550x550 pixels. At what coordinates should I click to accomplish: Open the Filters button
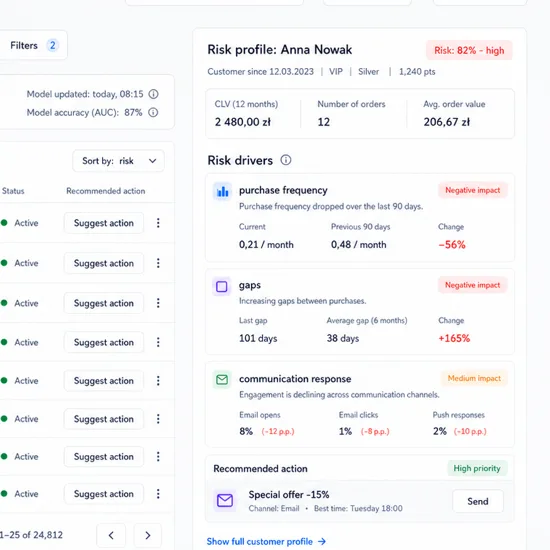pos(33,45)
